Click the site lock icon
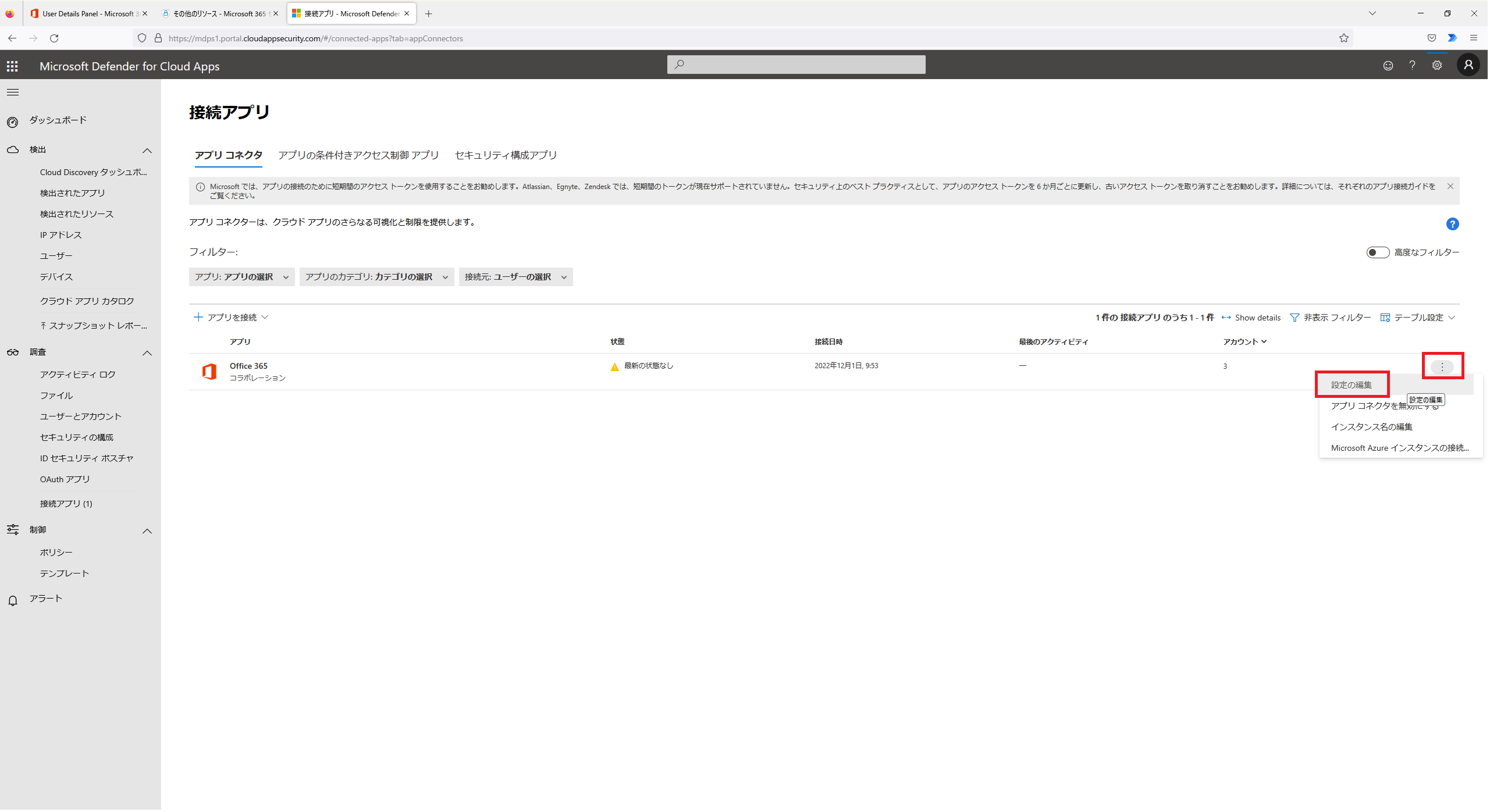 tap(158, 38)
